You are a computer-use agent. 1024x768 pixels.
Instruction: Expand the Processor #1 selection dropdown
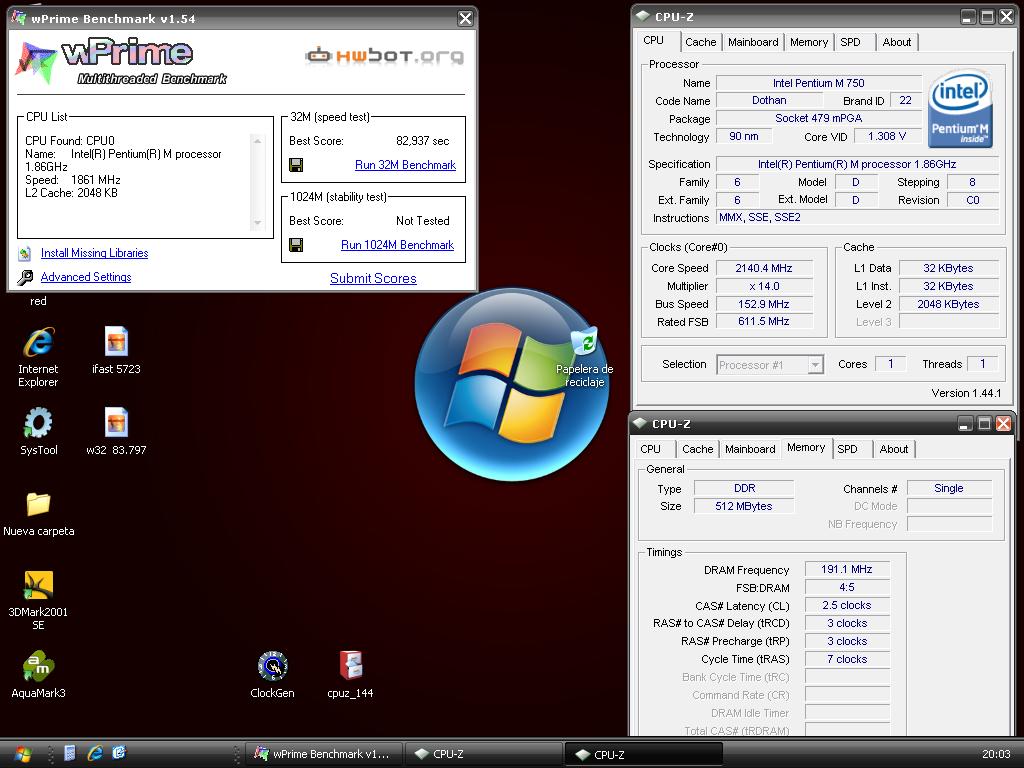(815, 364)
